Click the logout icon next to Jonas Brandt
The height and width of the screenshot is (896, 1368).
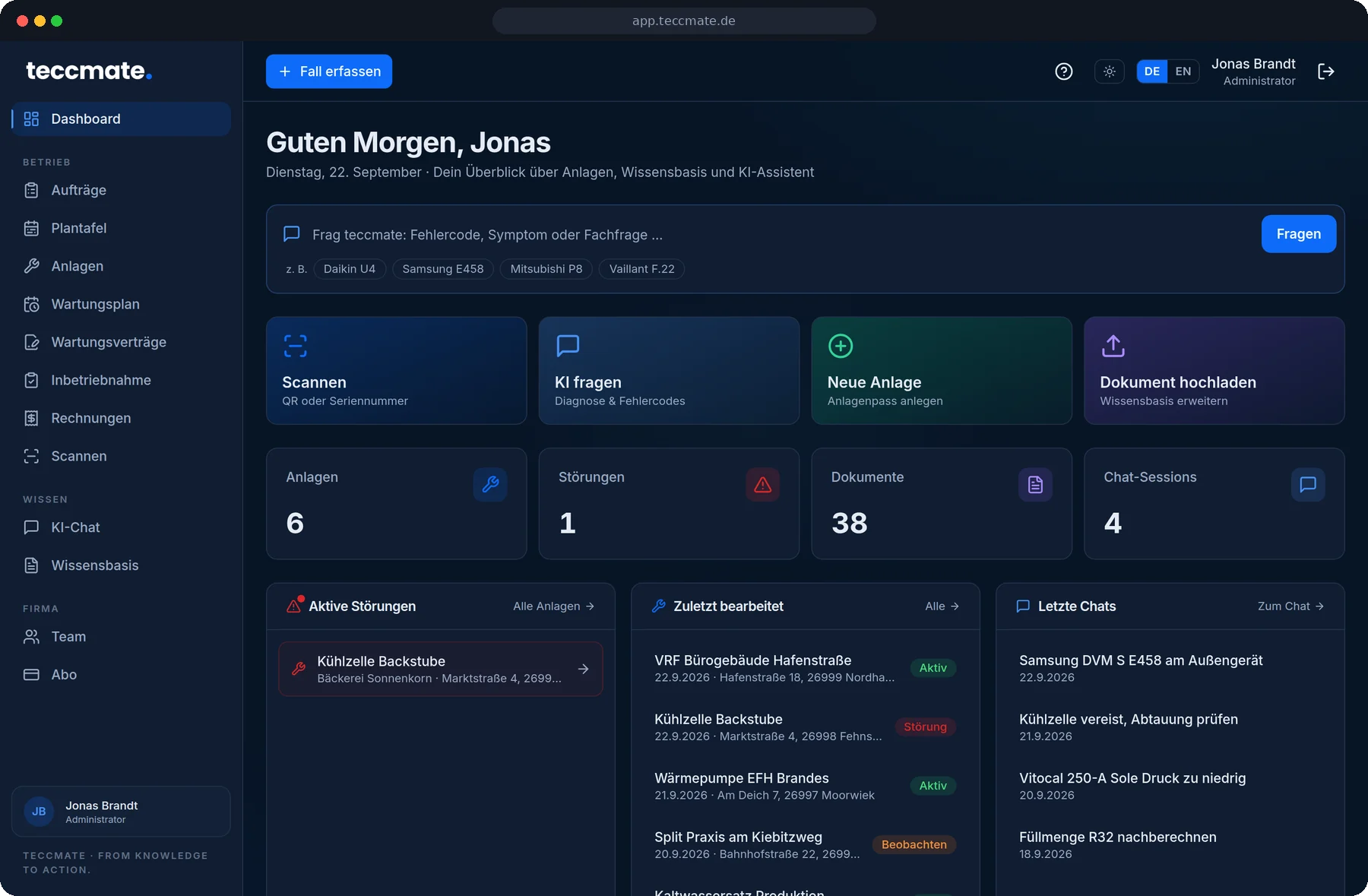pos(1326,71)
